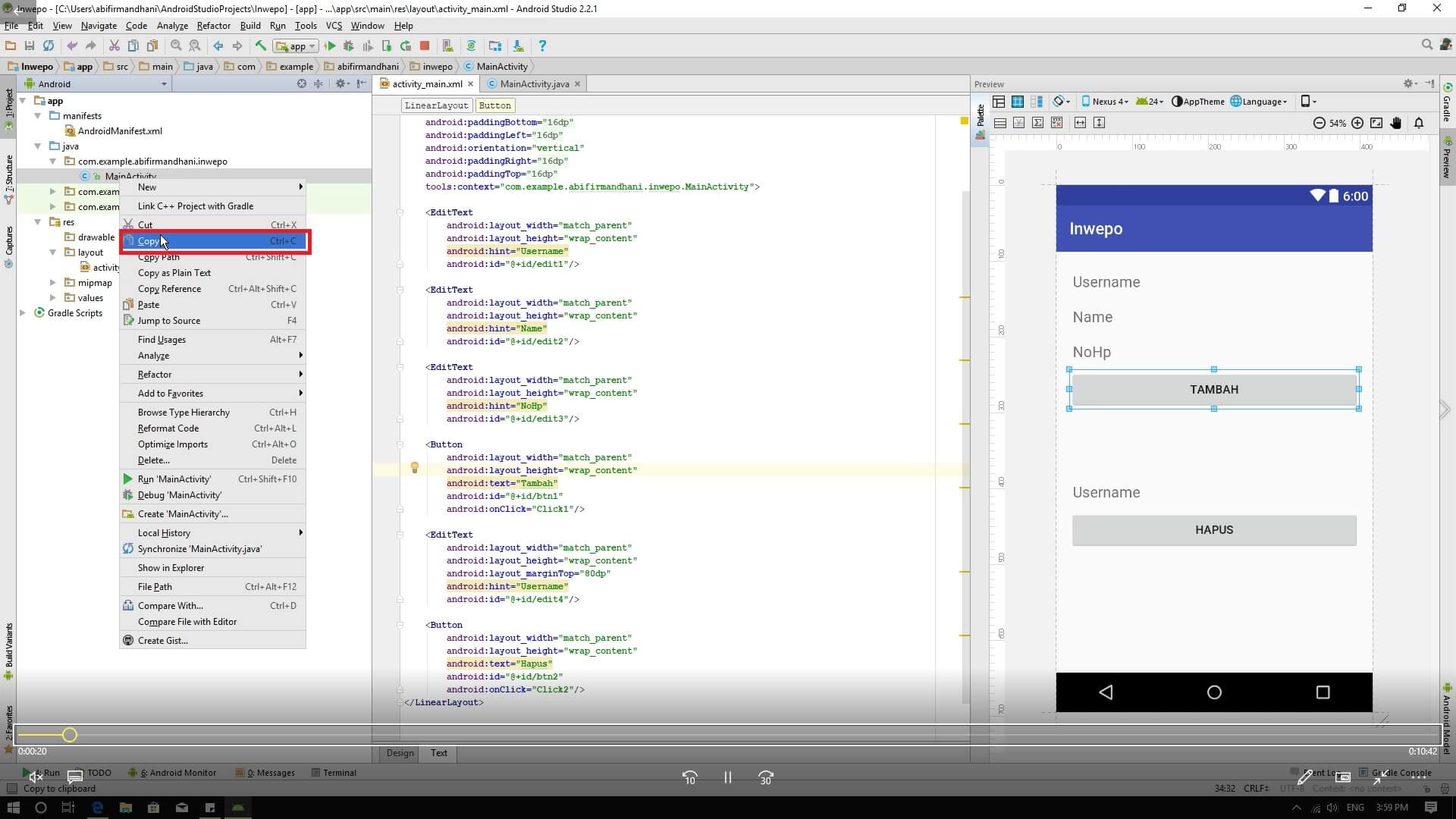
Task: Pause the video playback
Action: point(727,777)
